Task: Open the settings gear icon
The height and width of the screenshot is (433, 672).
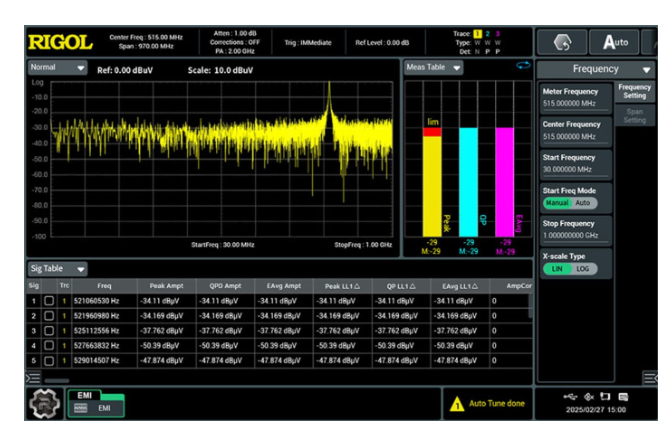Action: (x=45, y=403)
